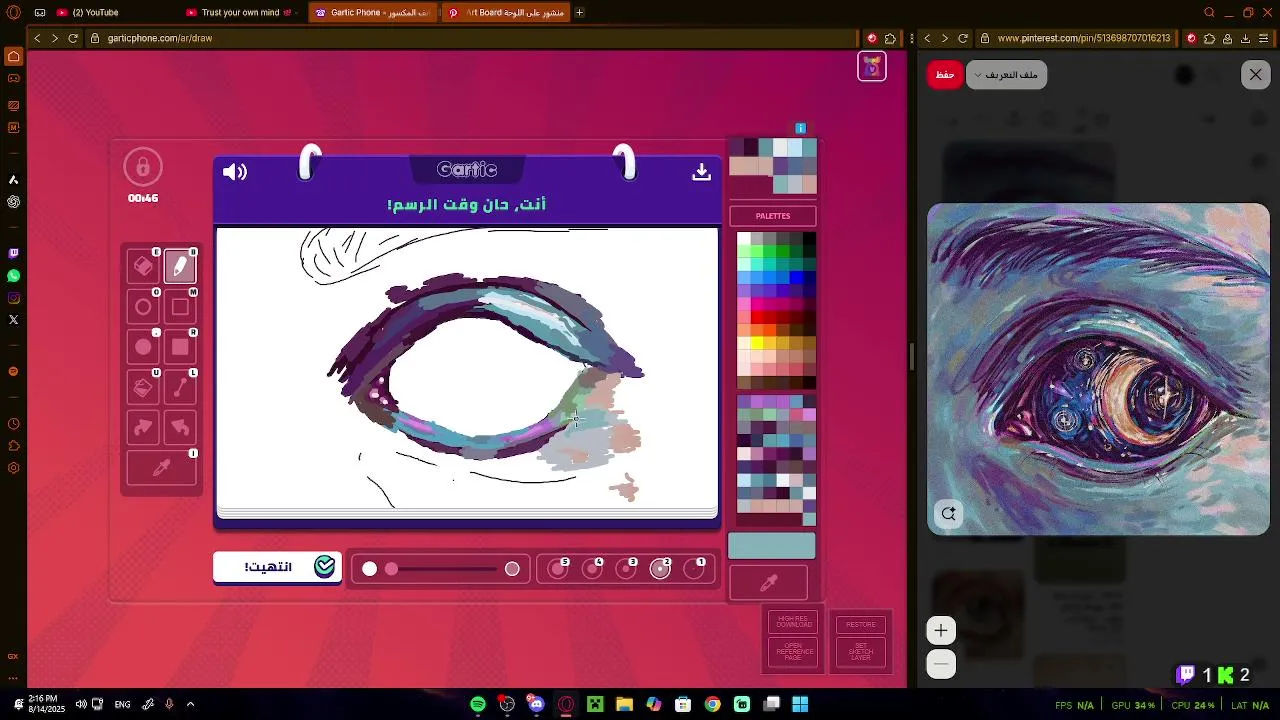
Task: Close the Pinterest pin view
Action: [x=1256, y=75]
